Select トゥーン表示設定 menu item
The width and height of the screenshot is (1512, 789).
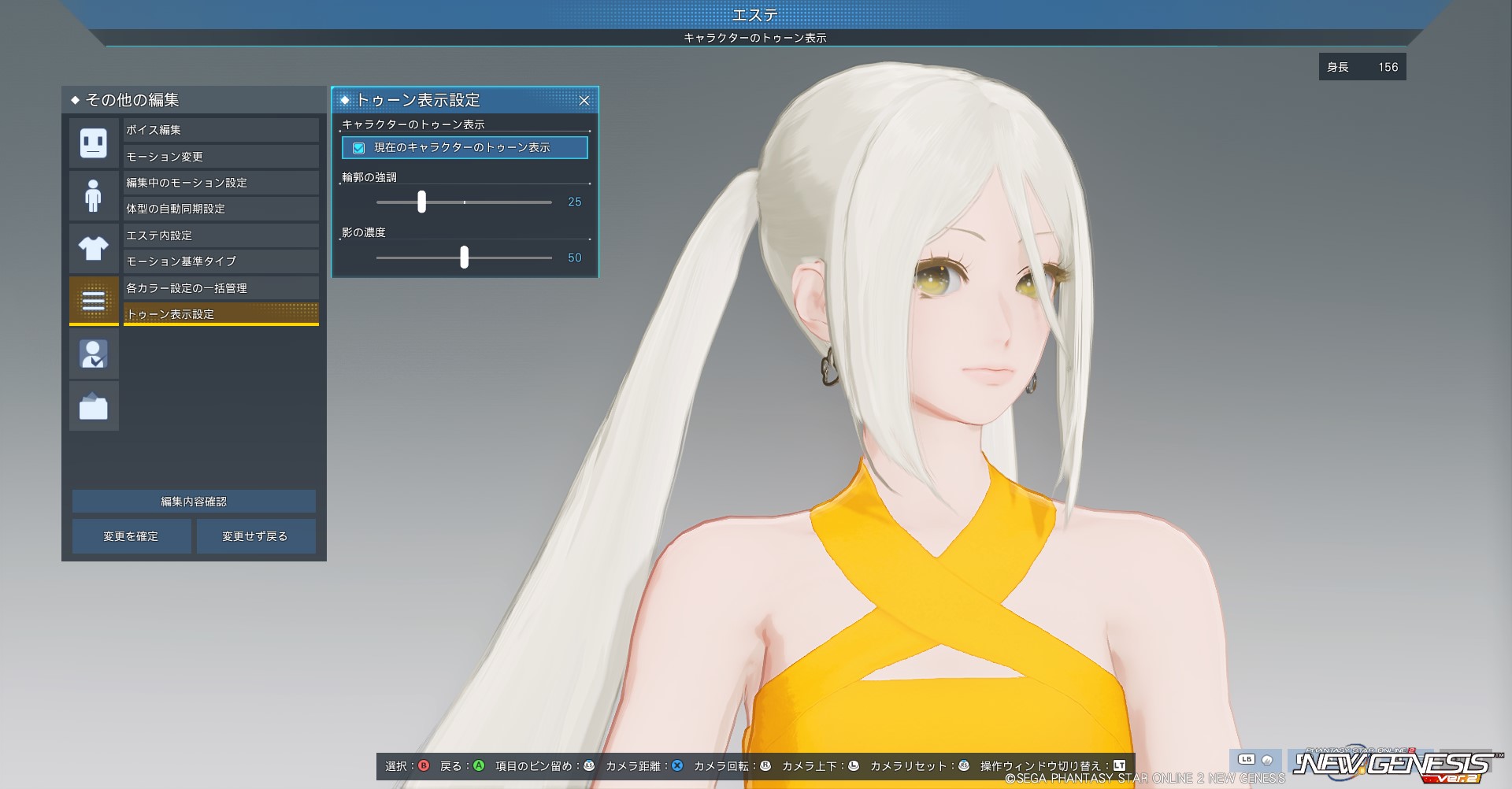pyautogui.click(x=220, y=314)
